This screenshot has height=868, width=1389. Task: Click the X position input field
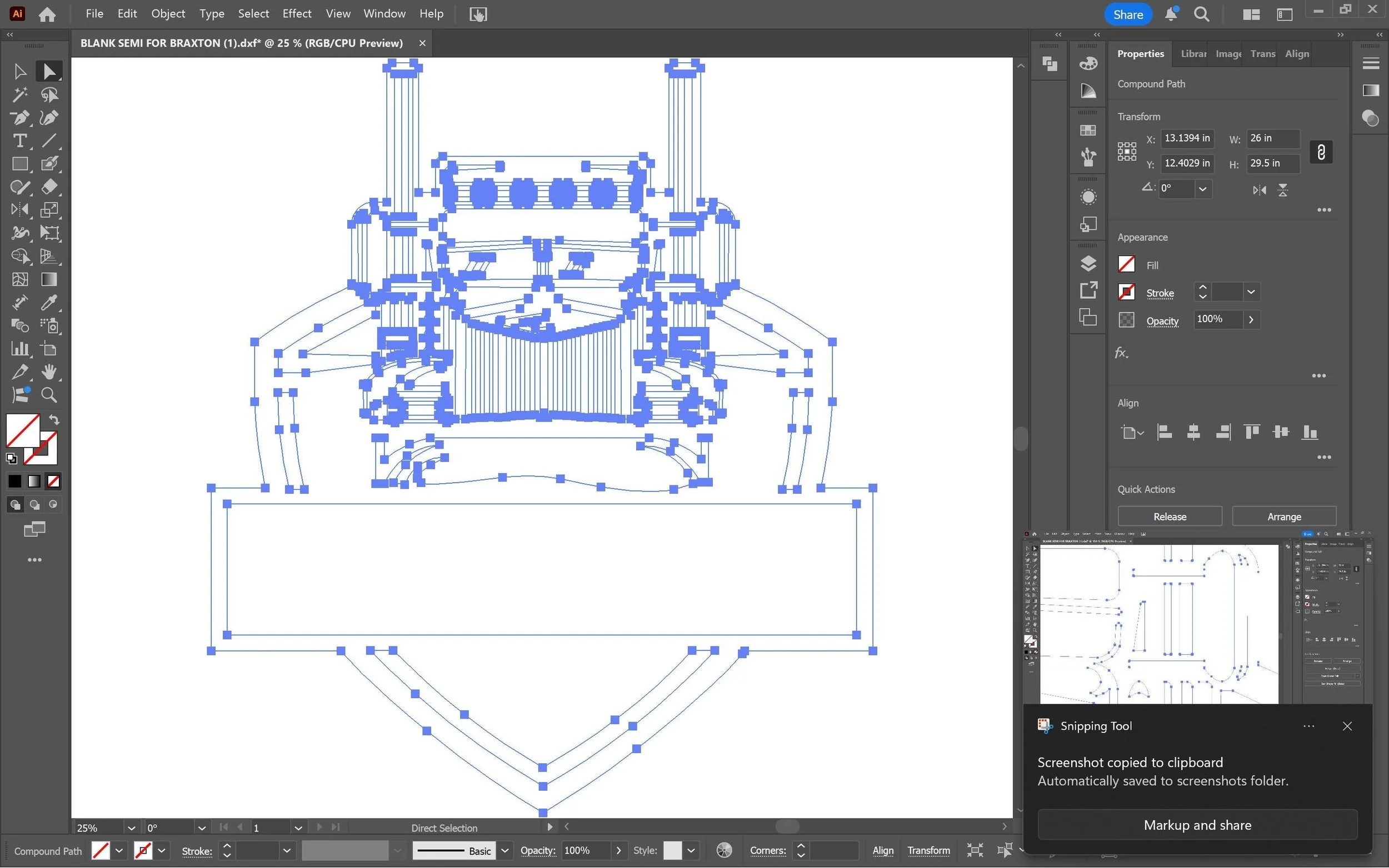pos(1186,138)
